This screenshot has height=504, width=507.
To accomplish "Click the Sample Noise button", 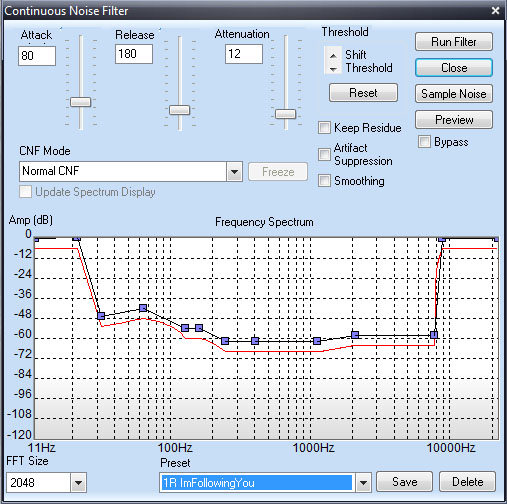I will pyautogui.click(x=454, y=94).
